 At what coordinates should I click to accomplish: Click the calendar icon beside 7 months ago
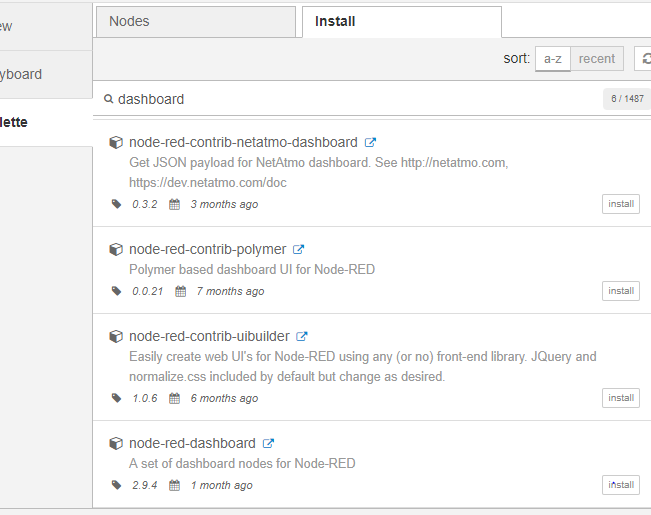[181, 291]
